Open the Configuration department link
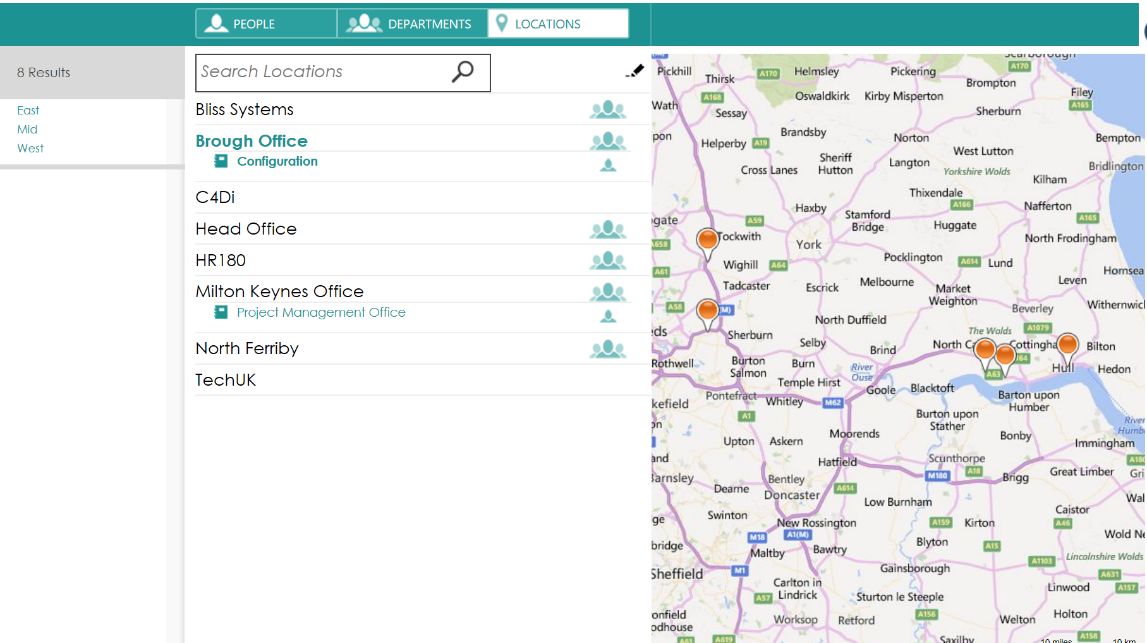The height and width of the screenshot is (643, 1147). 277,161
